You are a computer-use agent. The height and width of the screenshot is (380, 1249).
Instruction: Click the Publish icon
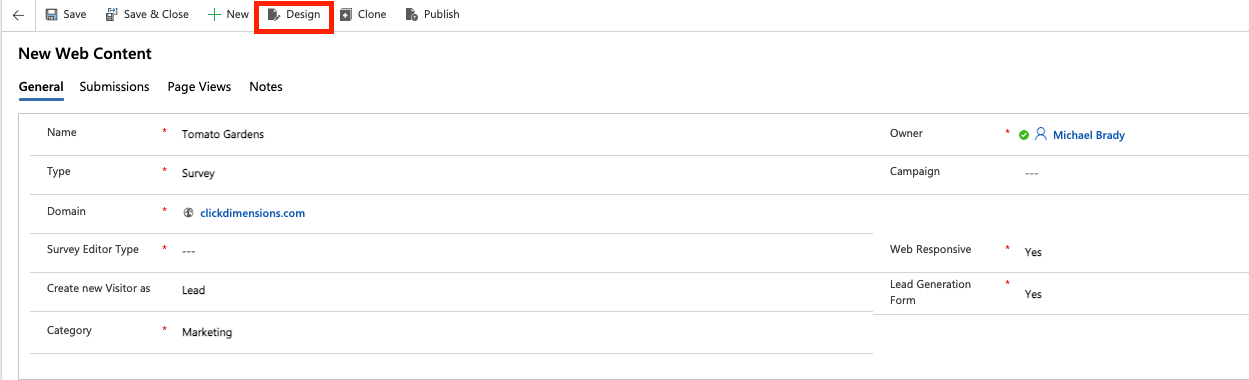(x=411, y=15)
